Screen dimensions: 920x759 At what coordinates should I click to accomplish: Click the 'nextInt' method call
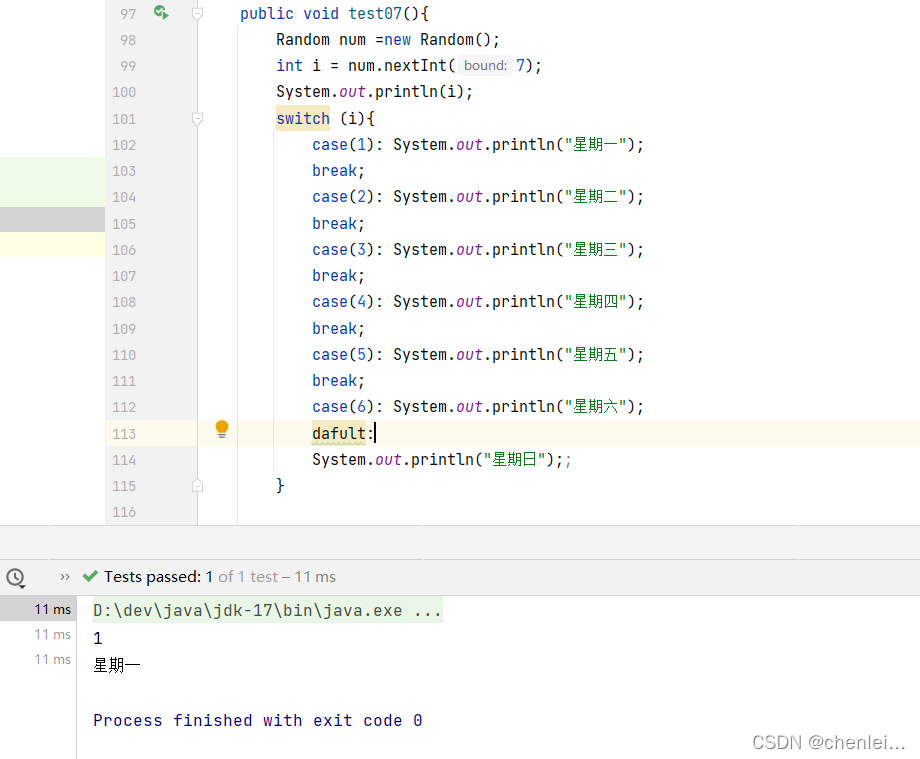415,65
